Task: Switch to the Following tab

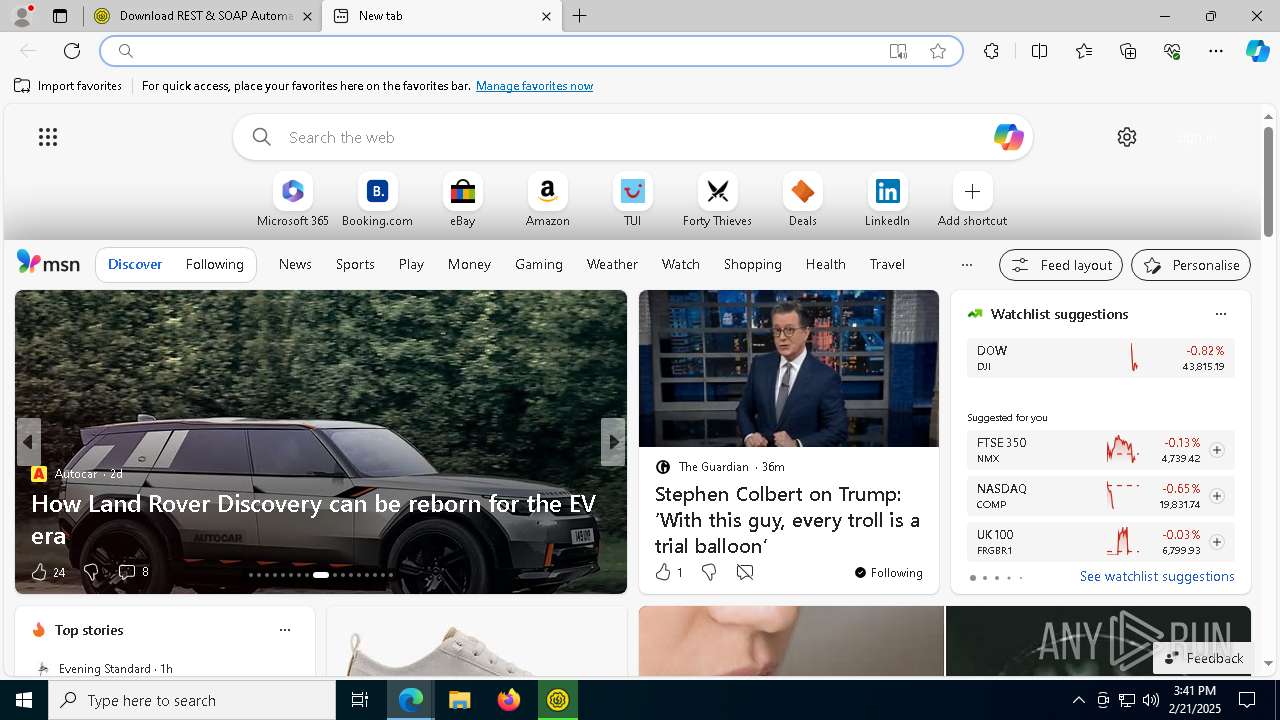Action: click(214, 264)
